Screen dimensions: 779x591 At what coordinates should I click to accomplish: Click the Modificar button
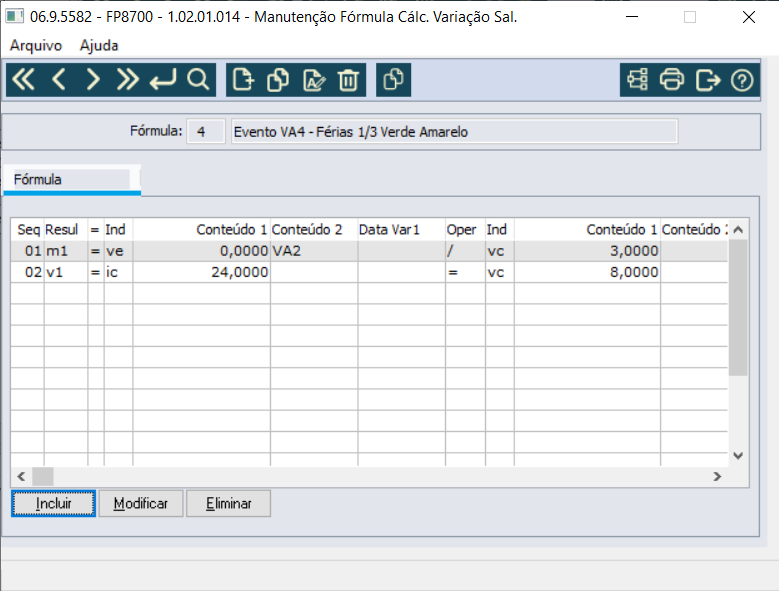coord(141,504)
